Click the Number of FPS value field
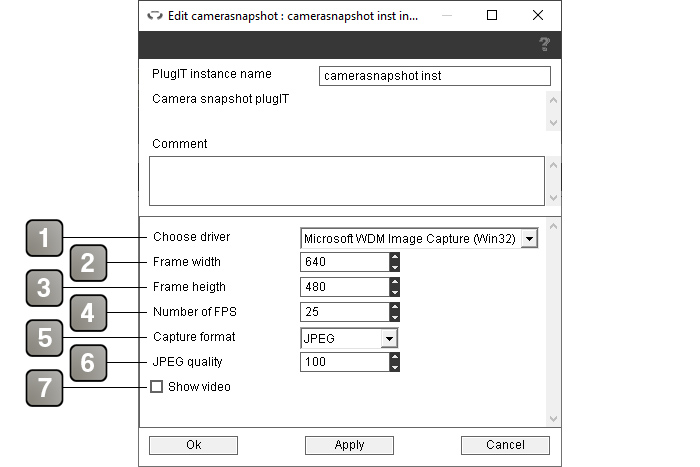 (345, 312)
